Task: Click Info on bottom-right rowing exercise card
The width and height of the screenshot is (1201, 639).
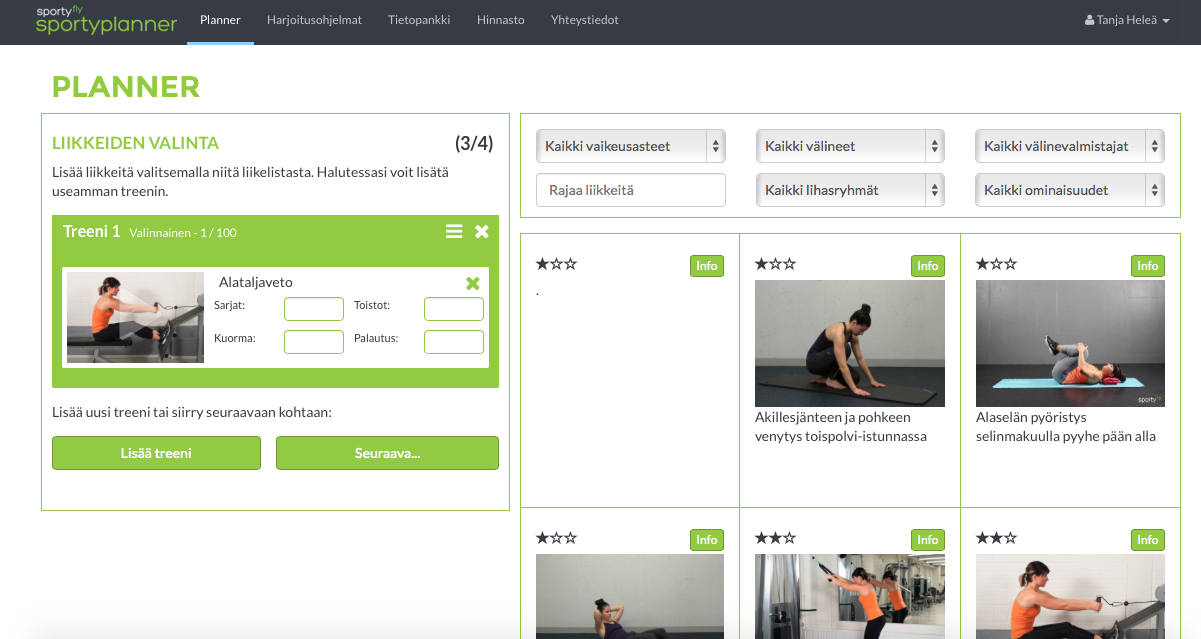Action: (x=1148, y=540)
